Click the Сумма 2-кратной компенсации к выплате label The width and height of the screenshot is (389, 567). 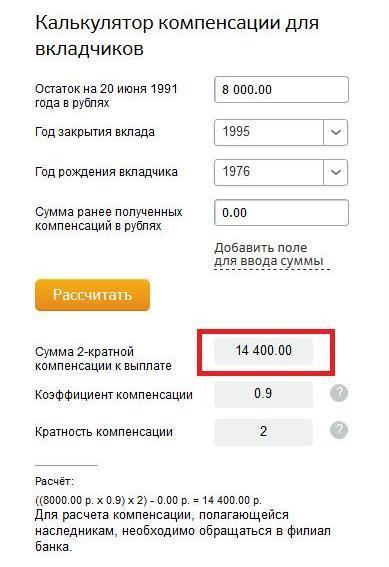tap(103, 359)
